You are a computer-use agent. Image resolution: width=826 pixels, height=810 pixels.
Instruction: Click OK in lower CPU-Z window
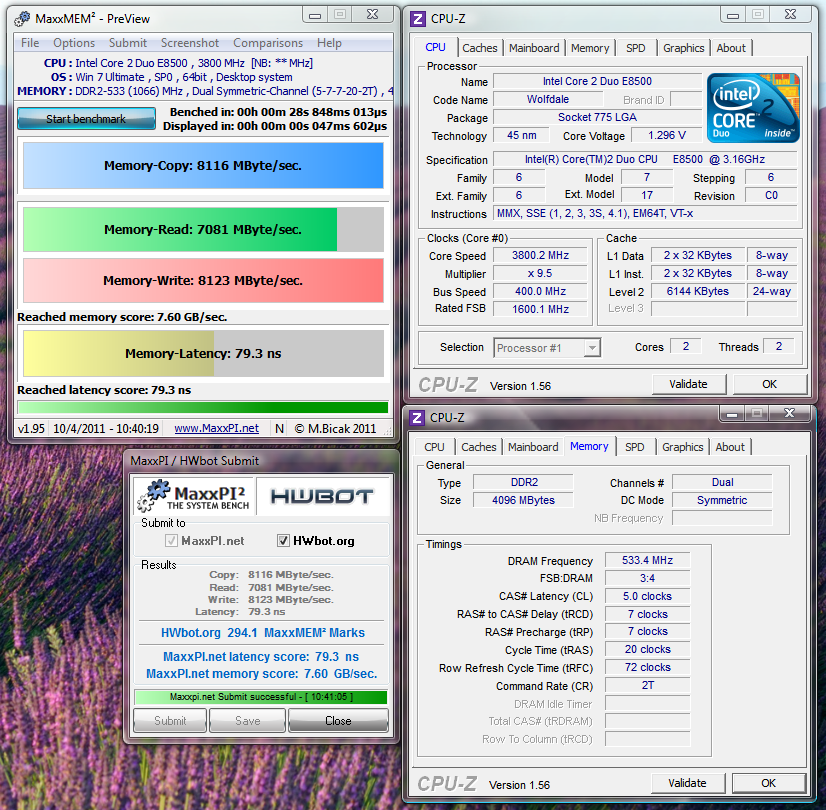pos(769,783)
